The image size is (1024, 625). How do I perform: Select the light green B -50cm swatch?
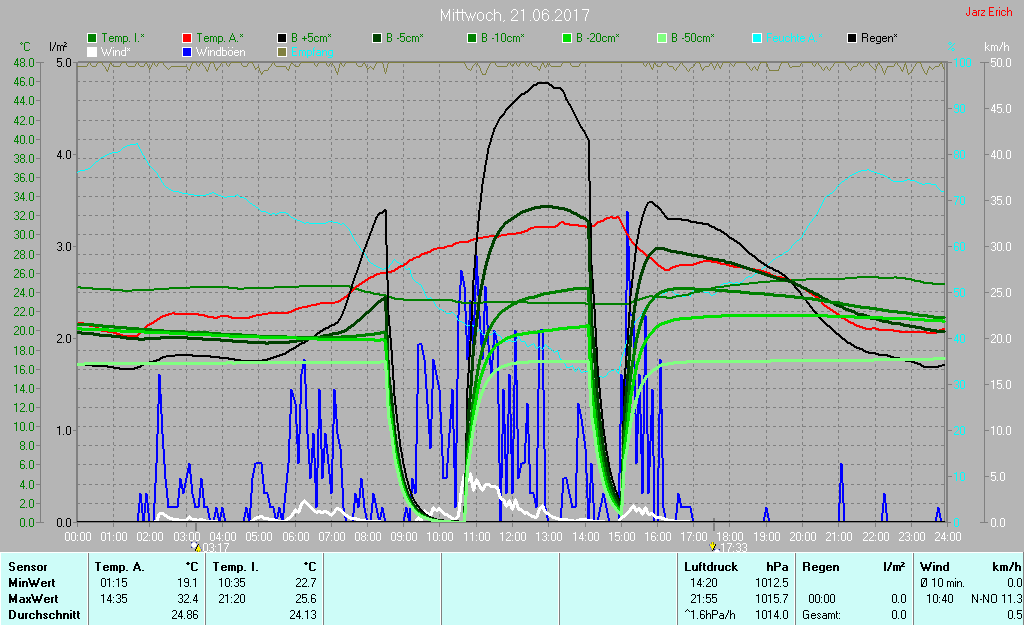[662, 38]
